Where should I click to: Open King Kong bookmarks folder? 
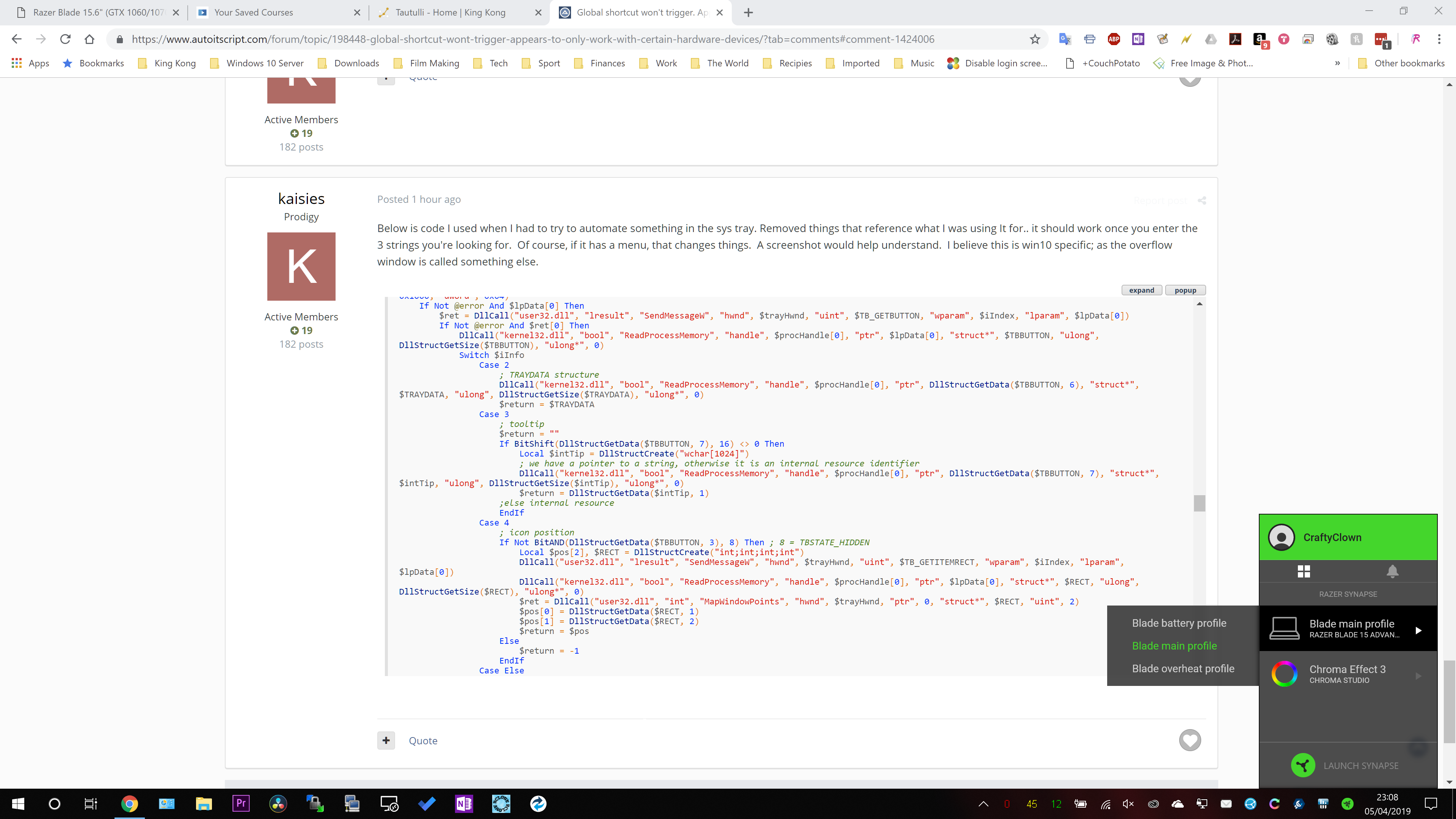coord(167,63)
